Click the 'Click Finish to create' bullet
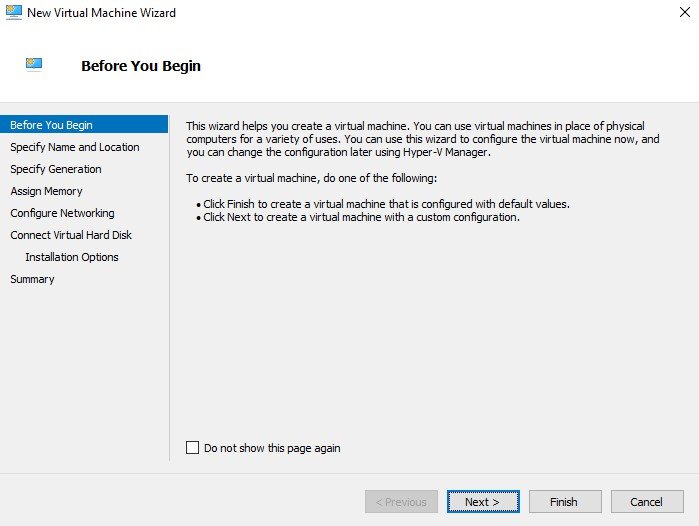This screenshot has width=699, height=526. click(x=383, y=204)
